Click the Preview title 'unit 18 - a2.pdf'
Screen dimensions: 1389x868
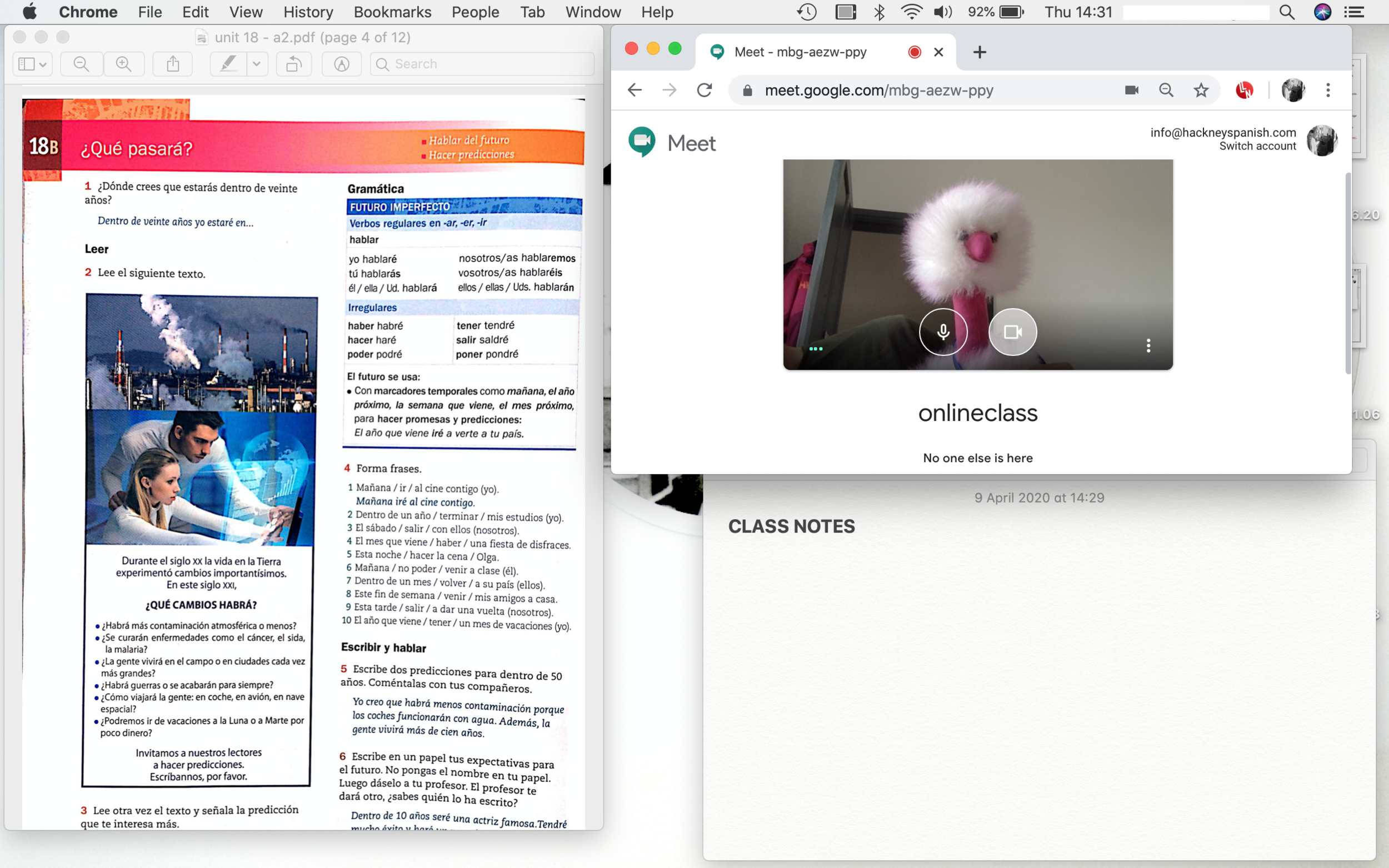point(312,37)
